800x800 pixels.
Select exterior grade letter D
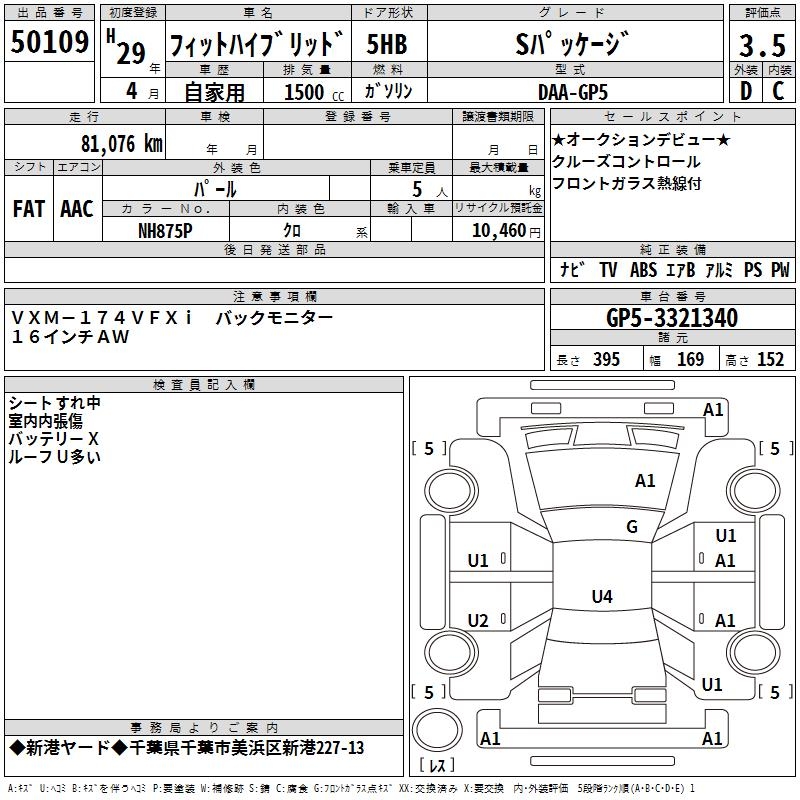coord(746,91)
